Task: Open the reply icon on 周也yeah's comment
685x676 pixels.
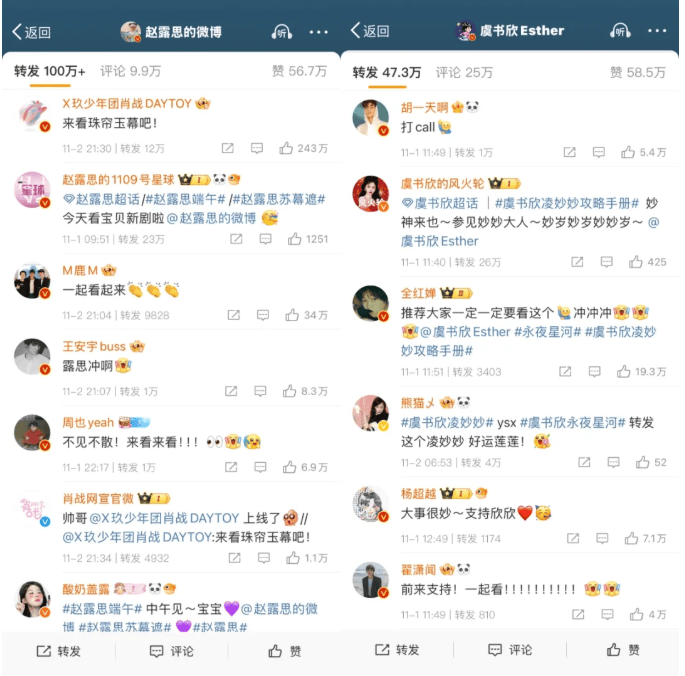Action: pyautogui.click(x=260, y=468)
